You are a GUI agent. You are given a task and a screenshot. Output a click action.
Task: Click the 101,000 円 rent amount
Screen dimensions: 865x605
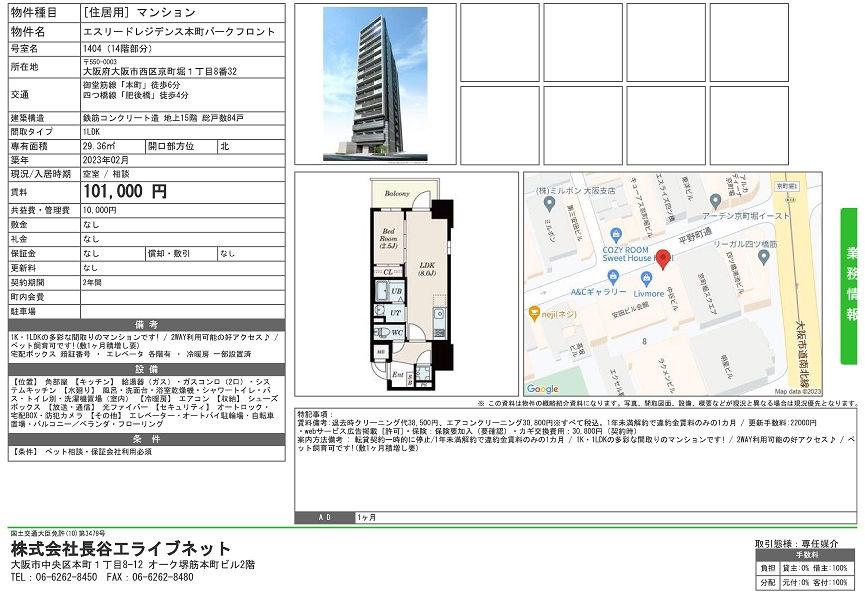(125, 192)
